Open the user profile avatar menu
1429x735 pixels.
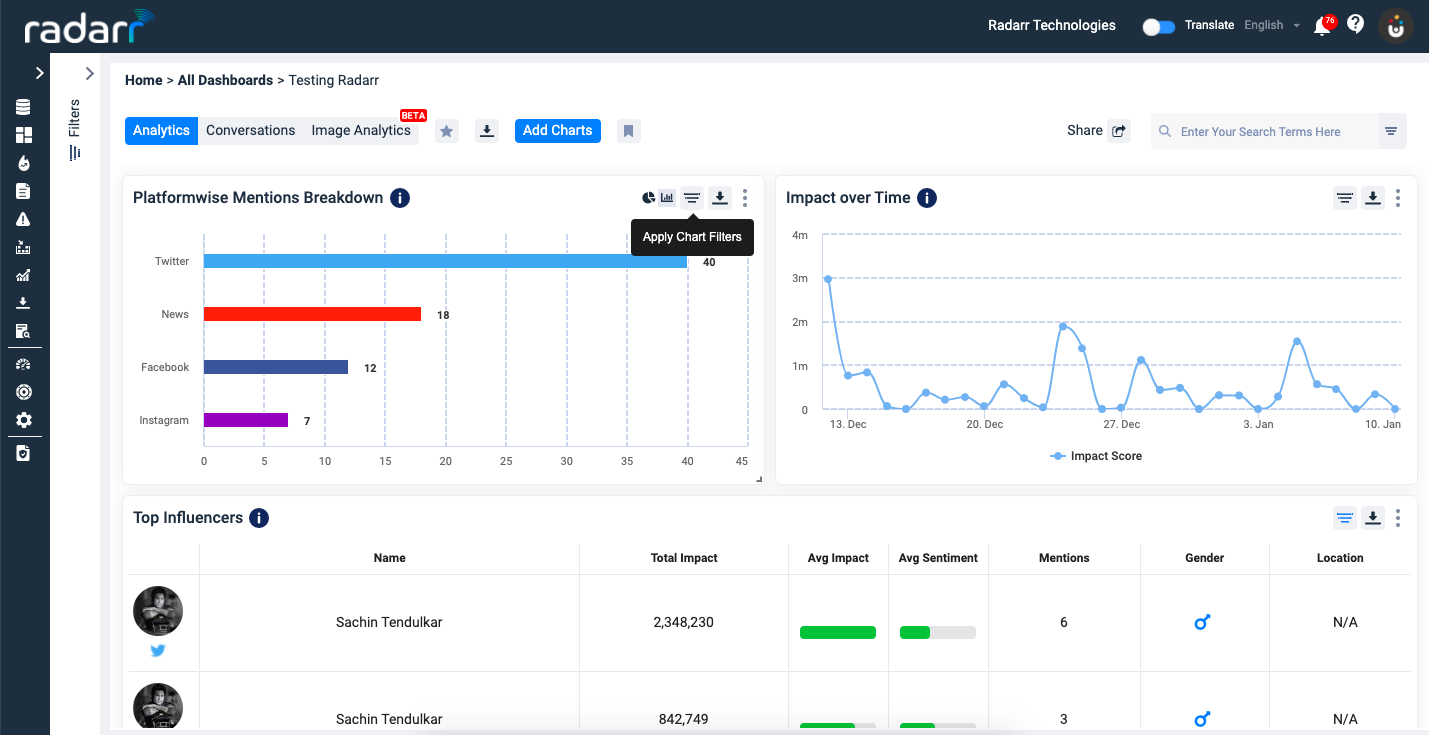coord(1396,26)
